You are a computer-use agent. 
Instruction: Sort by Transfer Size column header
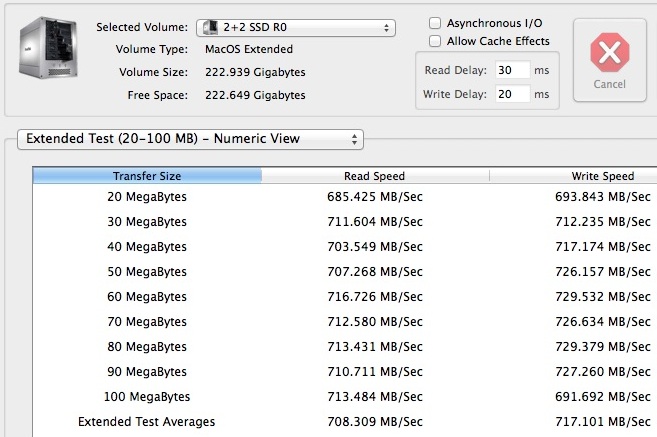tap(147, 176)
